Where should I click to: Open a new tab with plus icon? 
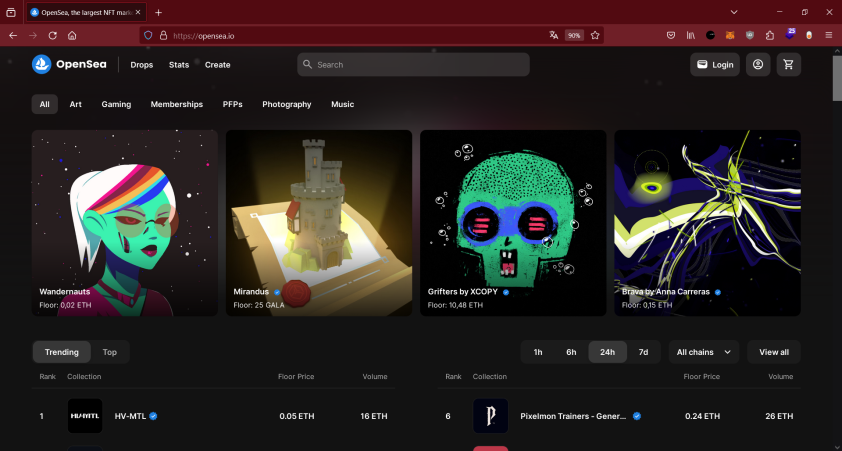[x=158, y=12]
